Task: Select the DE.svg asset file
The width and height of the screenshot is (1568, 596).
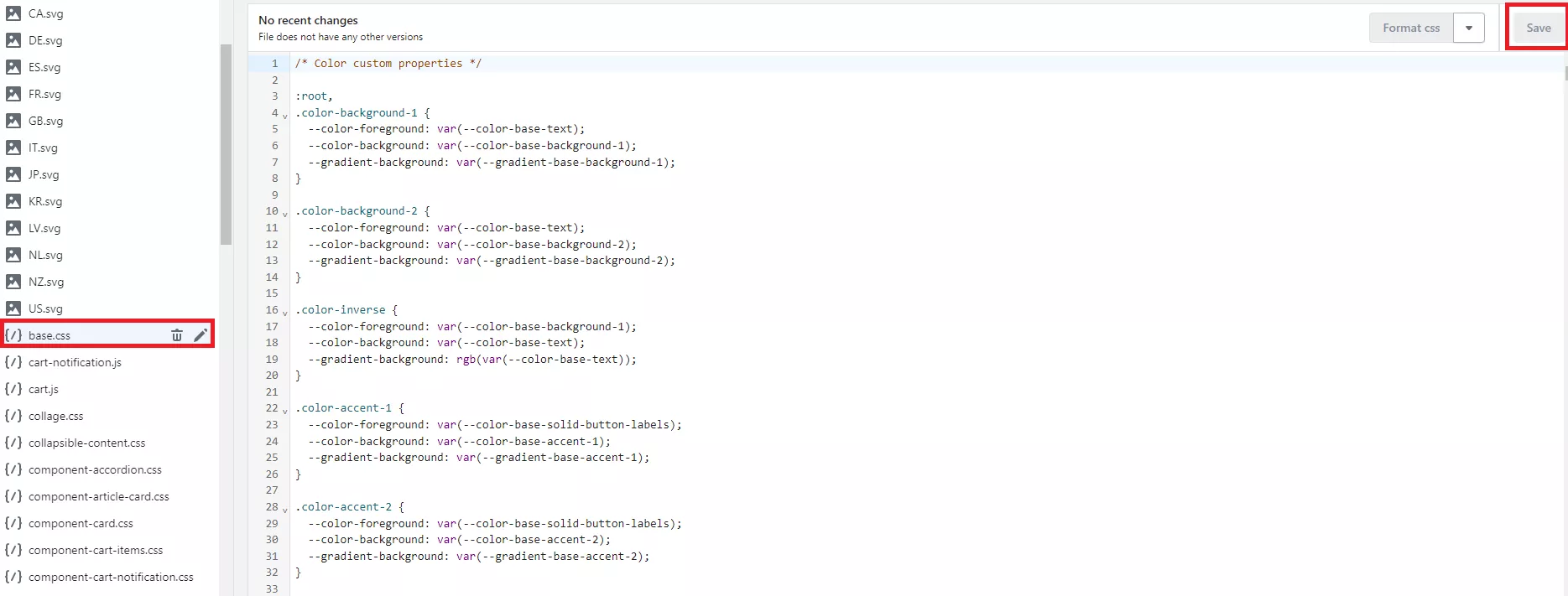Action: coord(45,40)
